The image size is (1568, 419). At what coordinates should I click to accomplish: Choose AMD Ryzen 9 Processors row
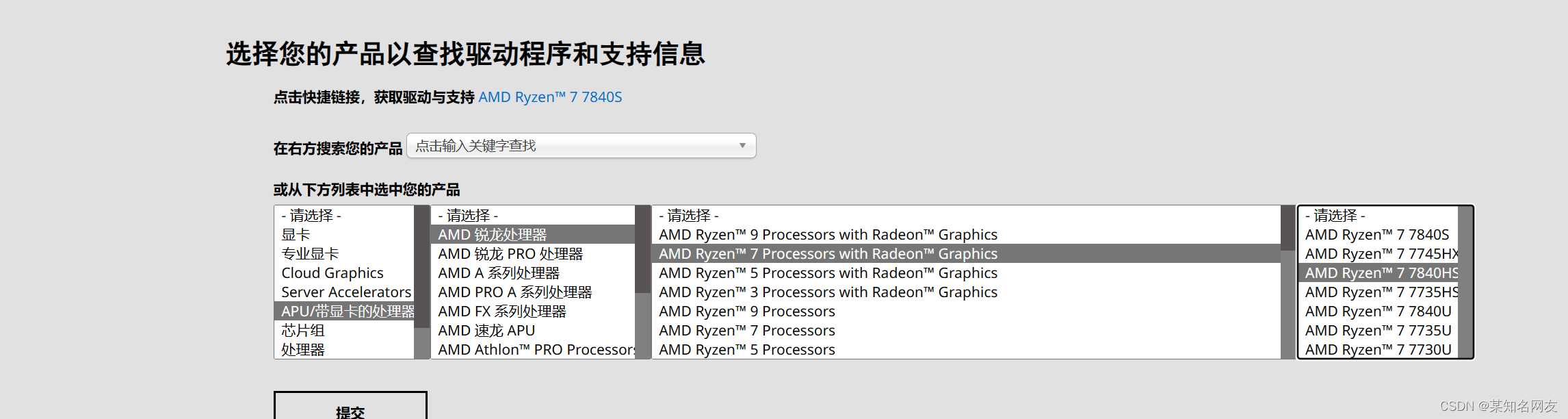click(x=966, y=312)
